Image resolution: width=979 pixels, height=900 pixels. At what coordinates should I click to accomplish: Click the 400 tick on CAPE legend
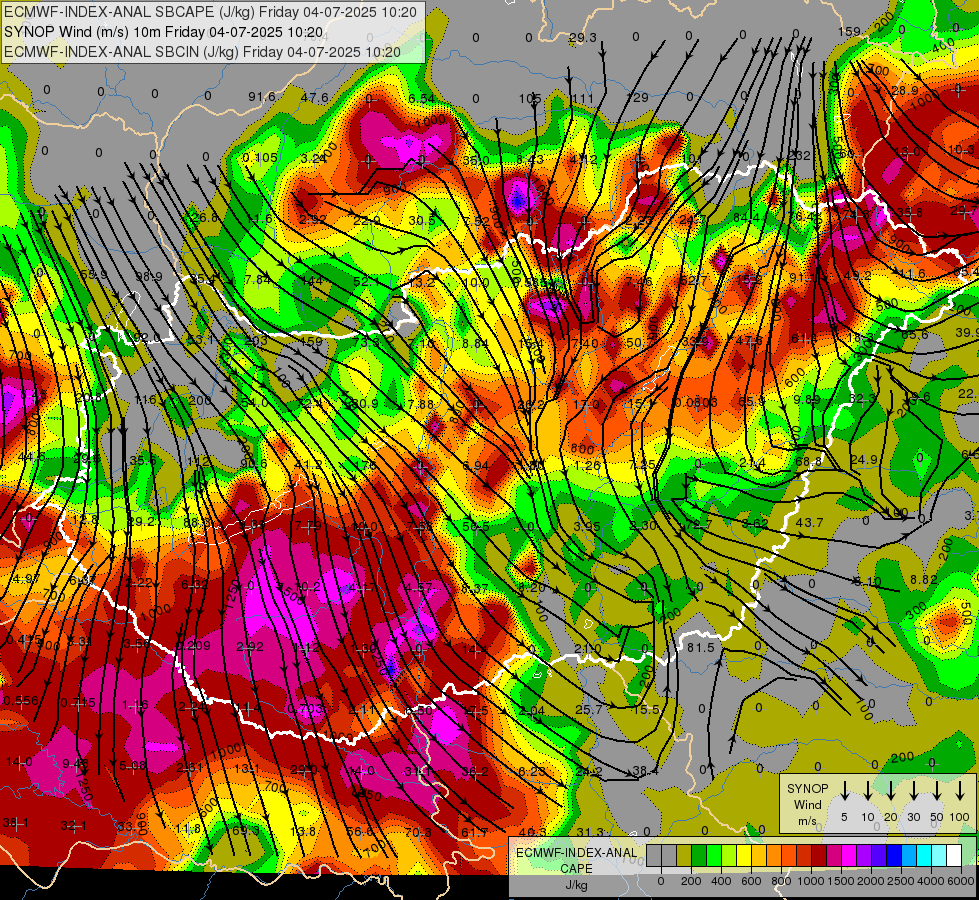pyautogui.click(x=721, y=881)
